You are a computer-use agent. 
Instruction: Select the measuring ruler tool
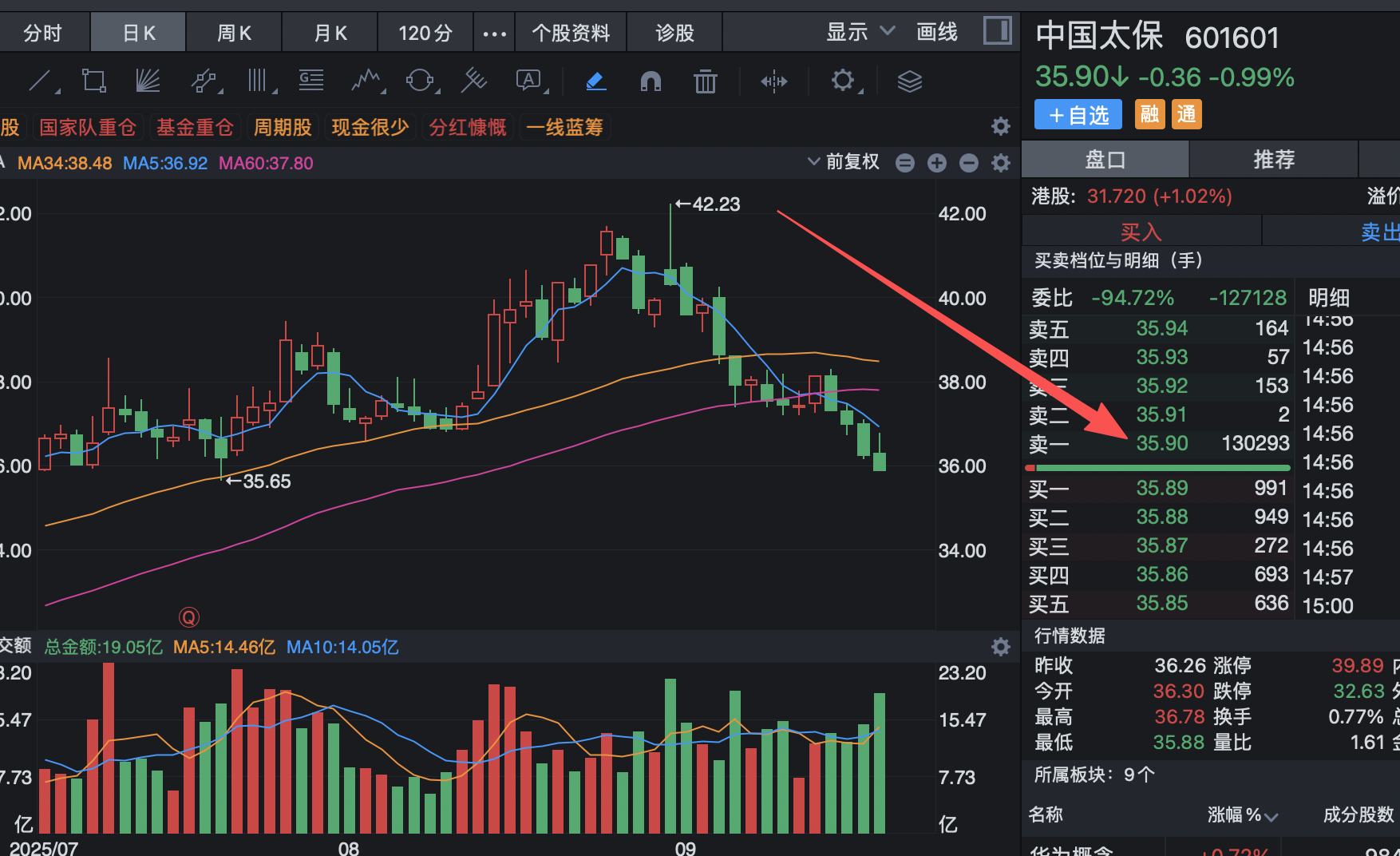[474, 81]
